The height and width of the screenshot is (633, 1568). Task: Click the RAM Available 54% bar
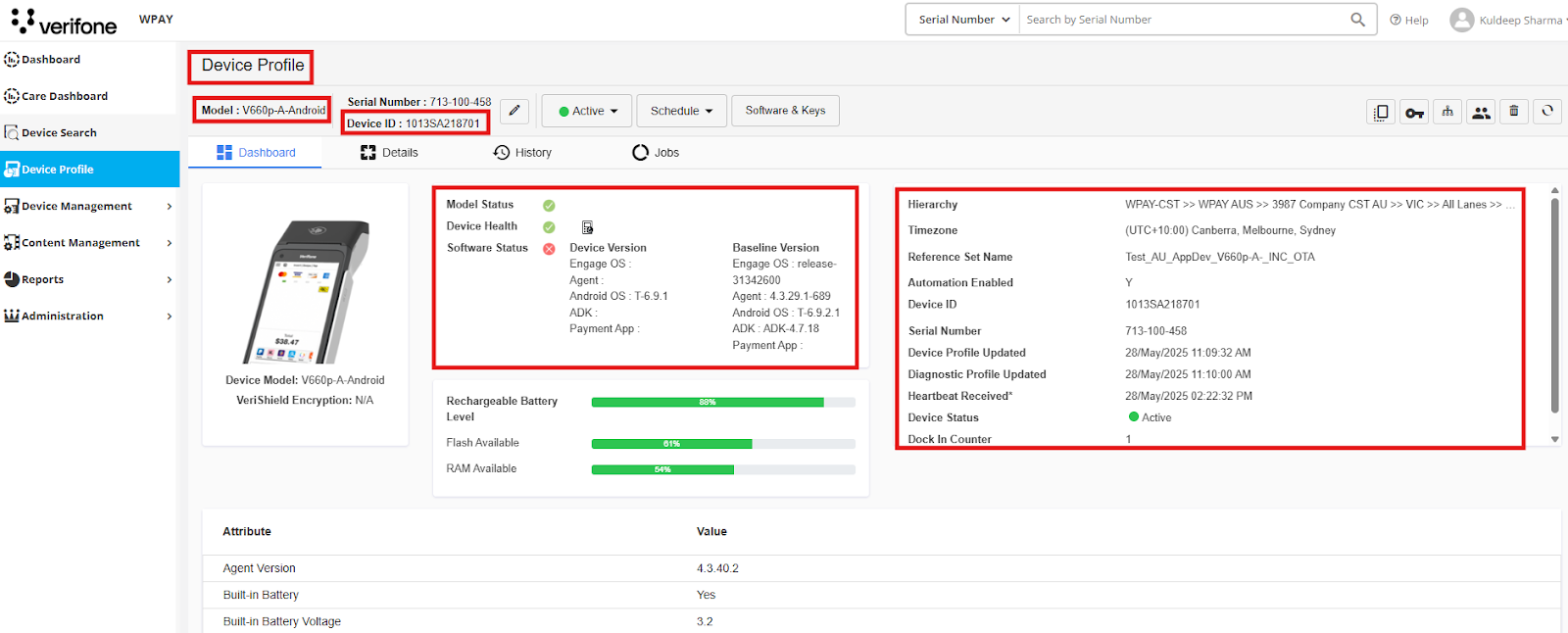(723, 469)
